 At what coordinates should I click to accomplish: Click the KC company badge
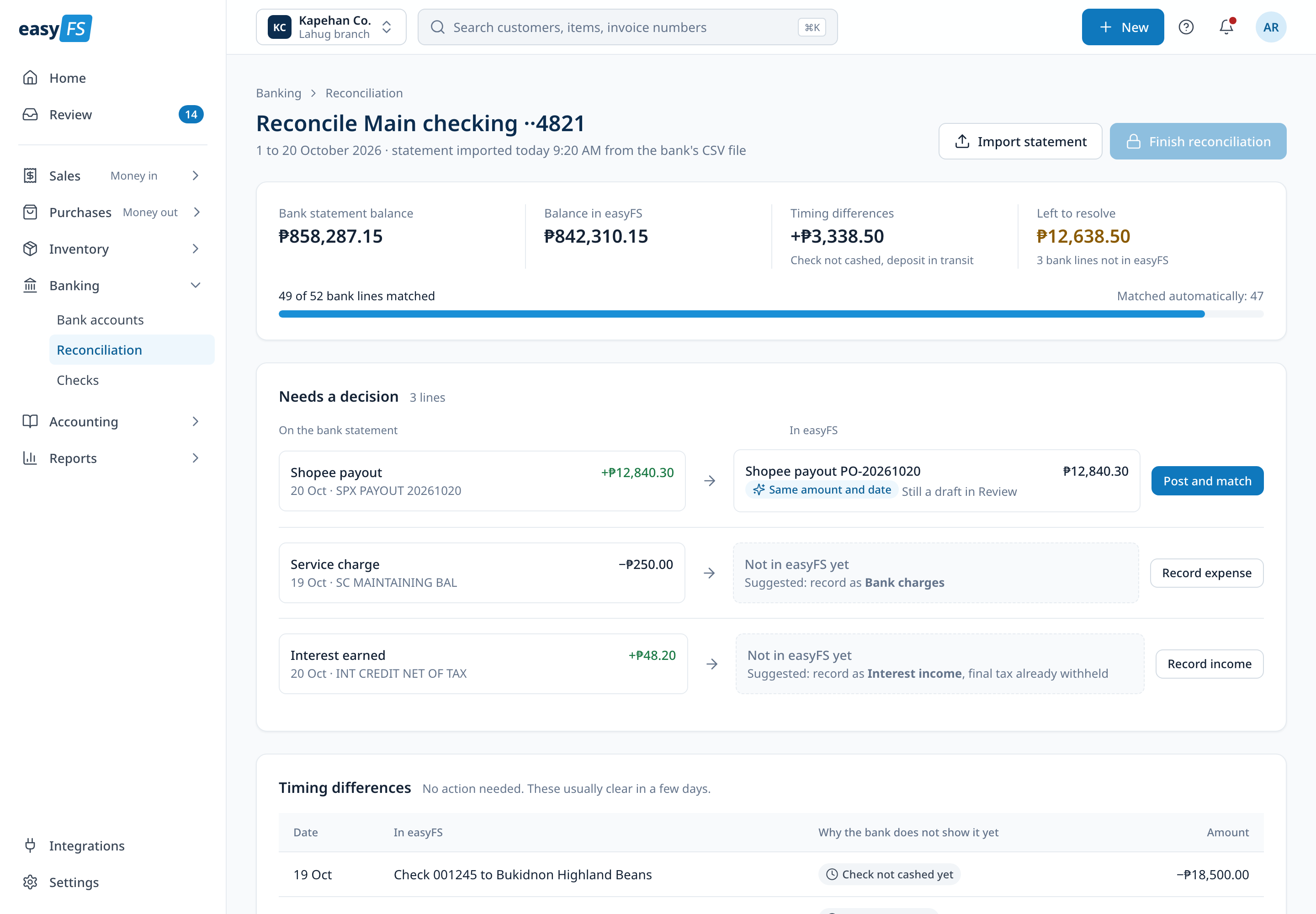[x=280, y=27]
